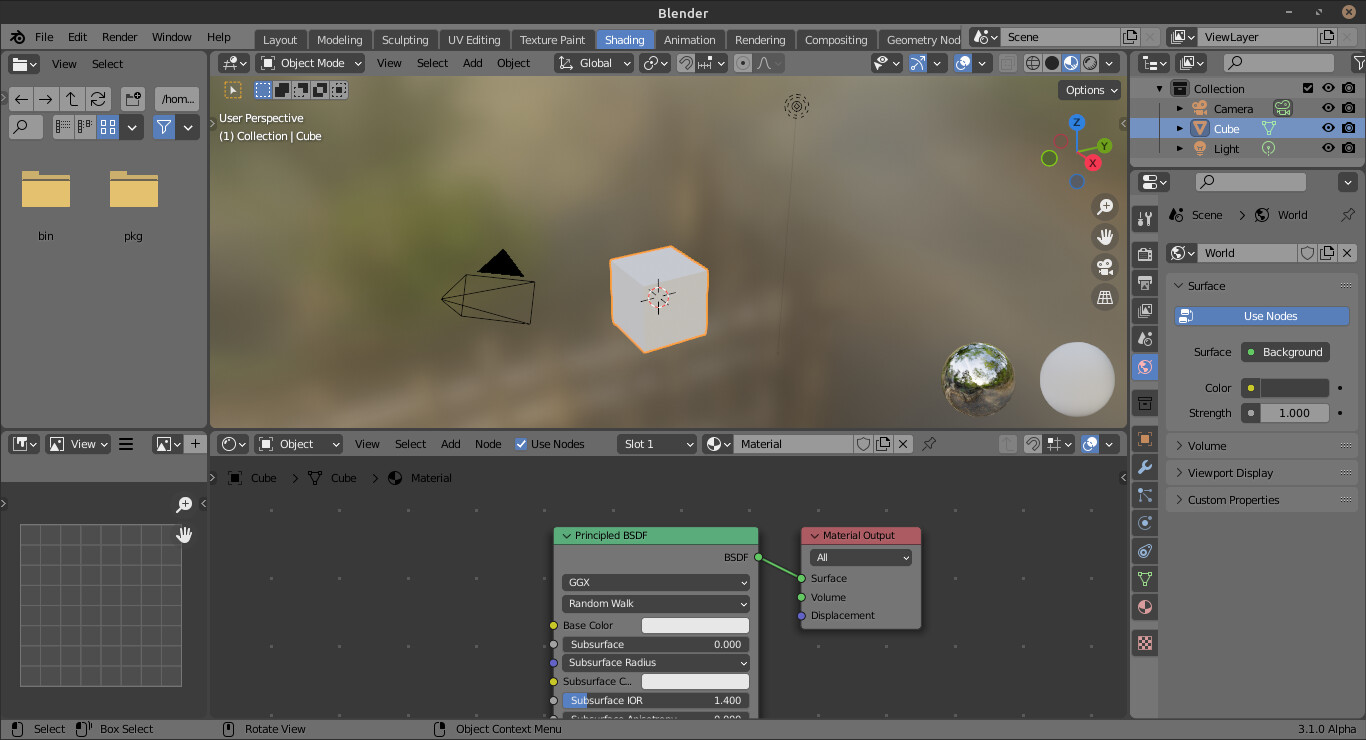This screenshot has width=1366, height=740.
Task: Open the File menu
Action: (44, 37)
